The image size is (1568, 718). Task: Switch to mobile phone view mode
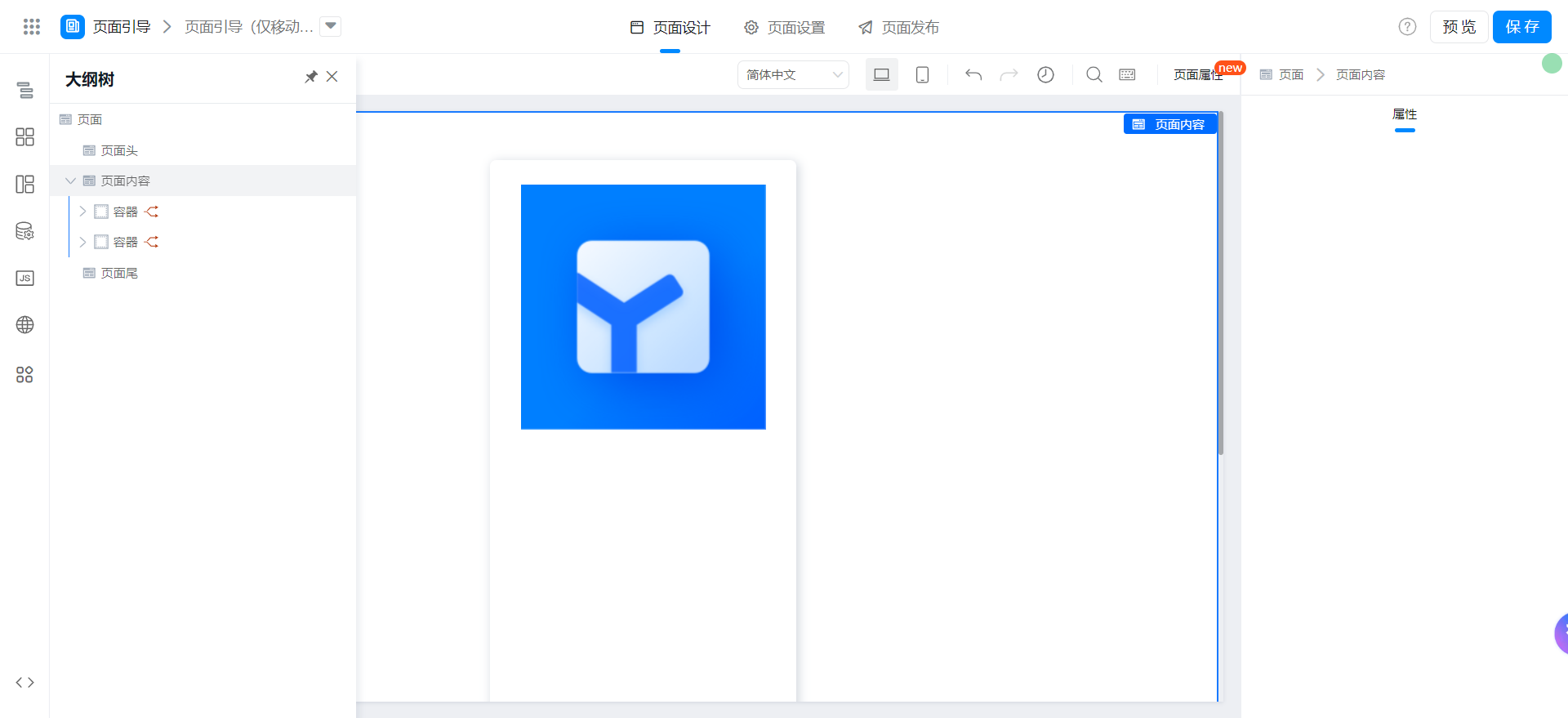922,74
